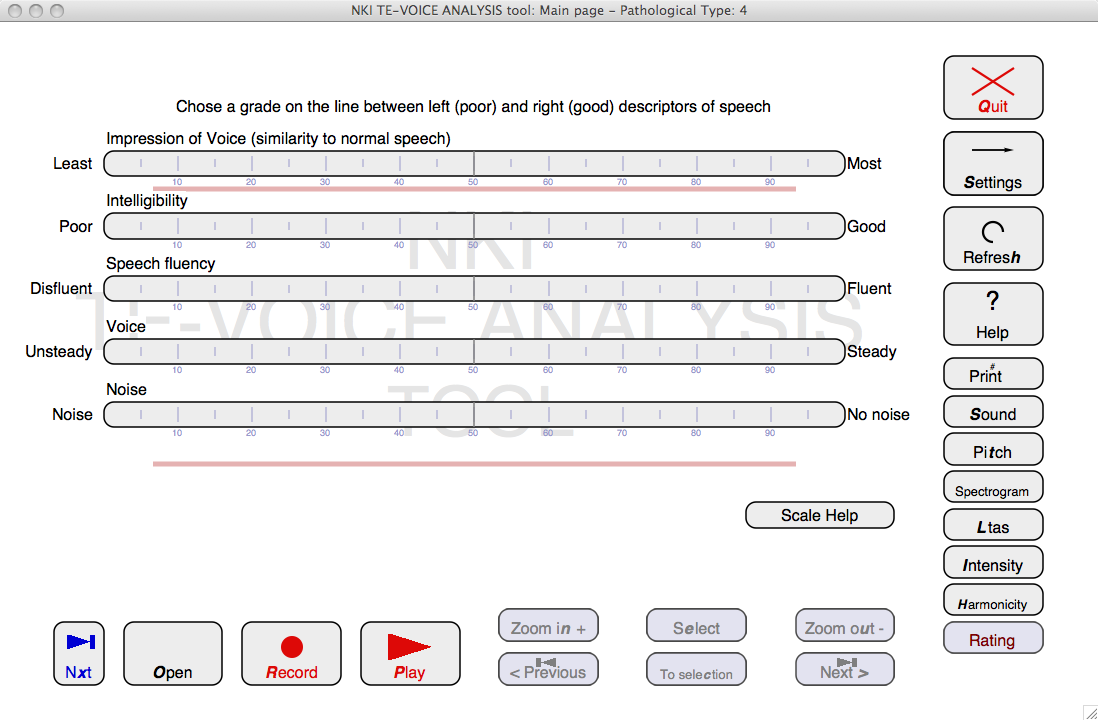Image resolution: width=1098 pixels, height=720 pixels.
Task: Print the current page with Print button
Action: click(993, 374)
